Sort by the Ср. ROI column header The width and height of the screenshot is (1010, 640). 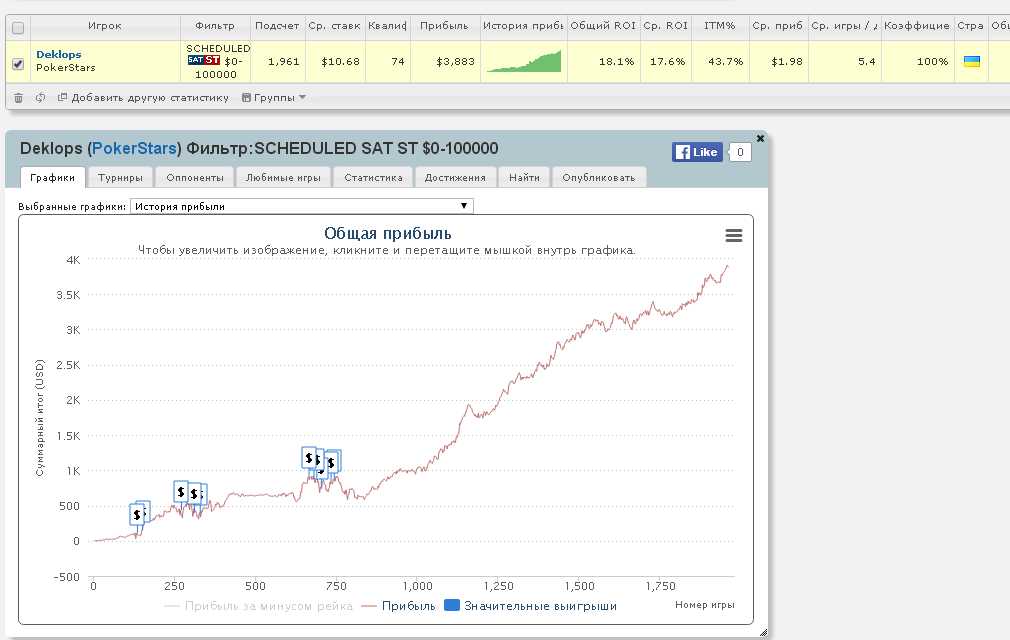[x=665, y=26]
